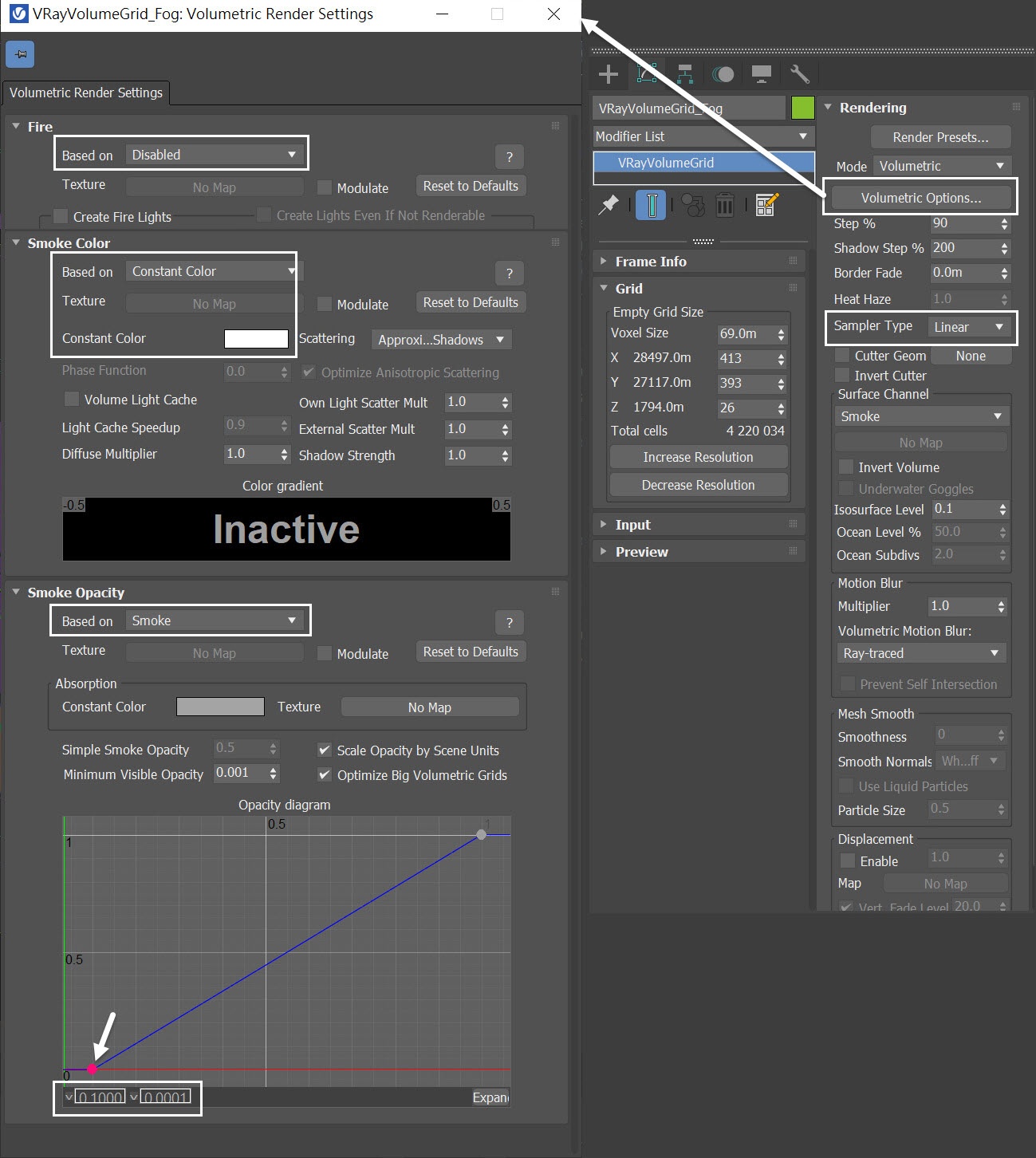Viewport: 1036px width, 1158px height.
Task: Enable Fire Modulate checkbox
Action: pos(324,187)
